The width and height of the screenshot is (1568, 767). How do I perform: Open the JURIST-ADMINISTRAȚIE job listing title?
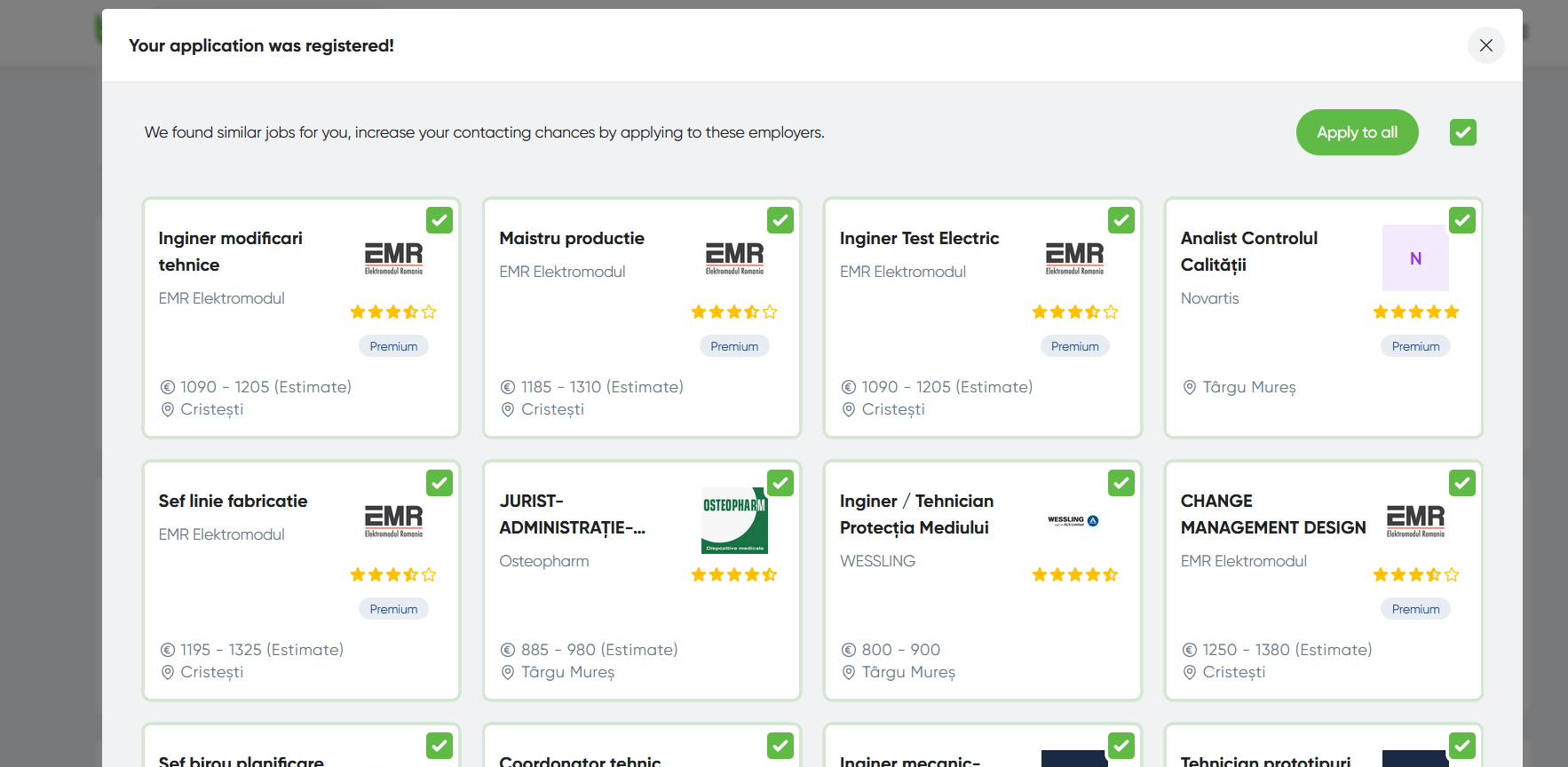572,514
